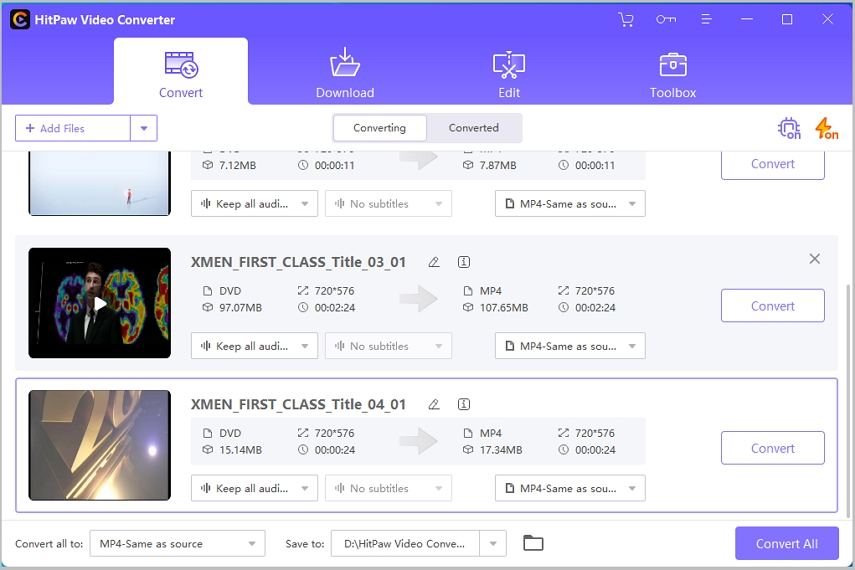This screenshot has height=570, width=855.
Task: Expand the Save to path dropdown arrow
Action: tap(493, 543)
